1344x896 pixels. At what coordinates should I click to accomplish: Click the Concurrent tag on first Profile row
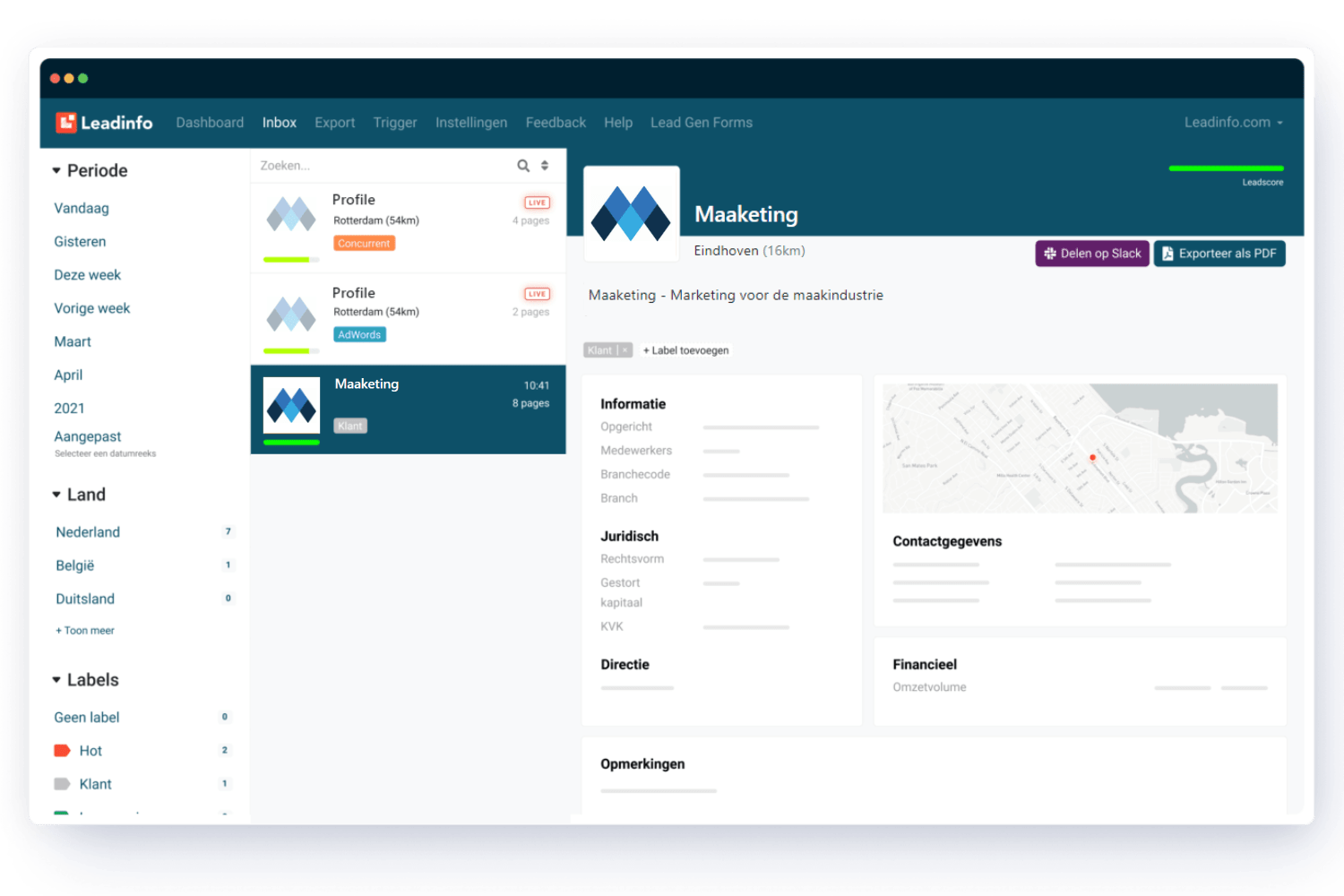coord(364,244)
